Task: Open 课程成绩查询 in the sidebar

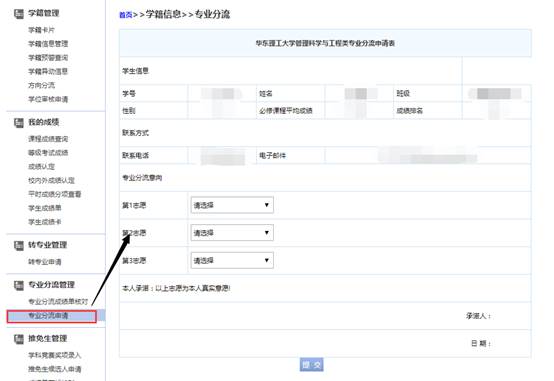Action: pyautogui.click(x=48, y=139)
